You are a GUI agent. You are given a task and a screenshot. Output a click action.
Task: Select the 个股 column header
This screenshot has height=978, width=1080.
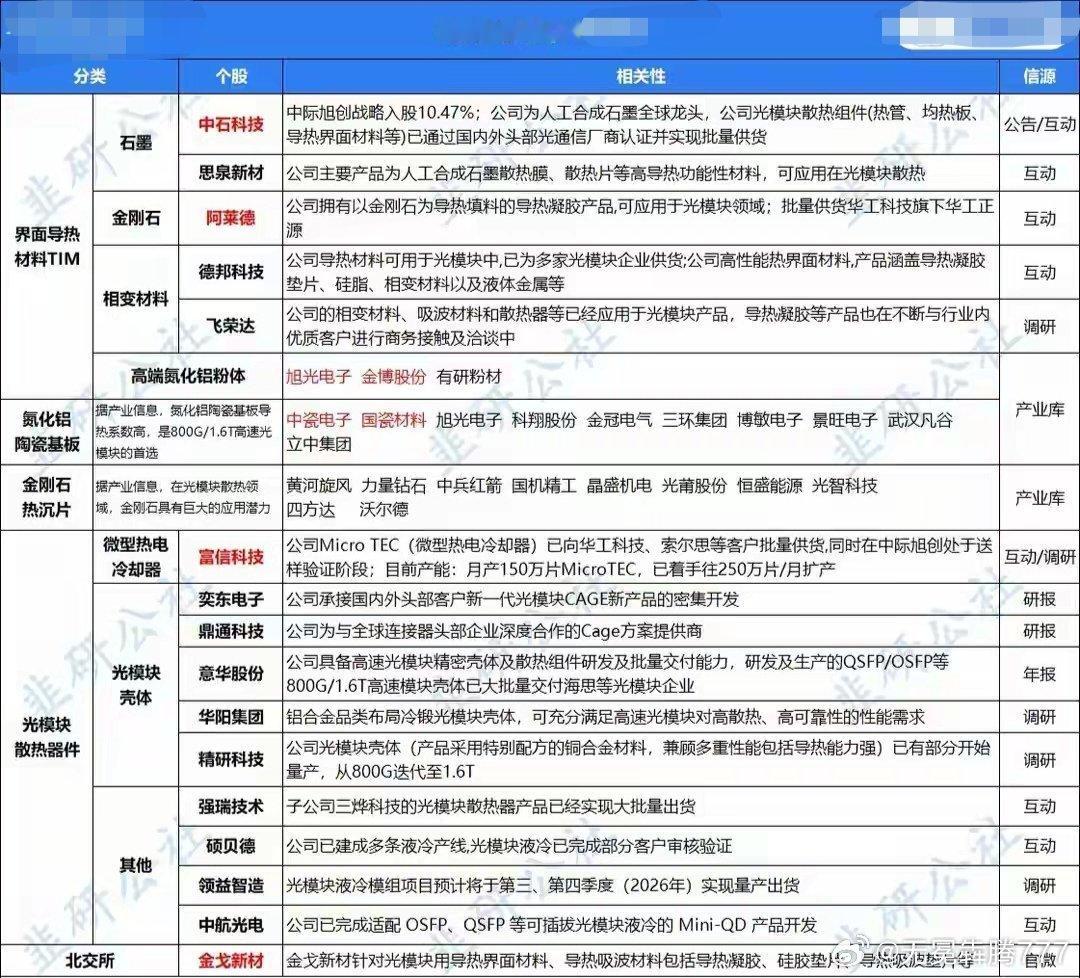click(231, 76)
